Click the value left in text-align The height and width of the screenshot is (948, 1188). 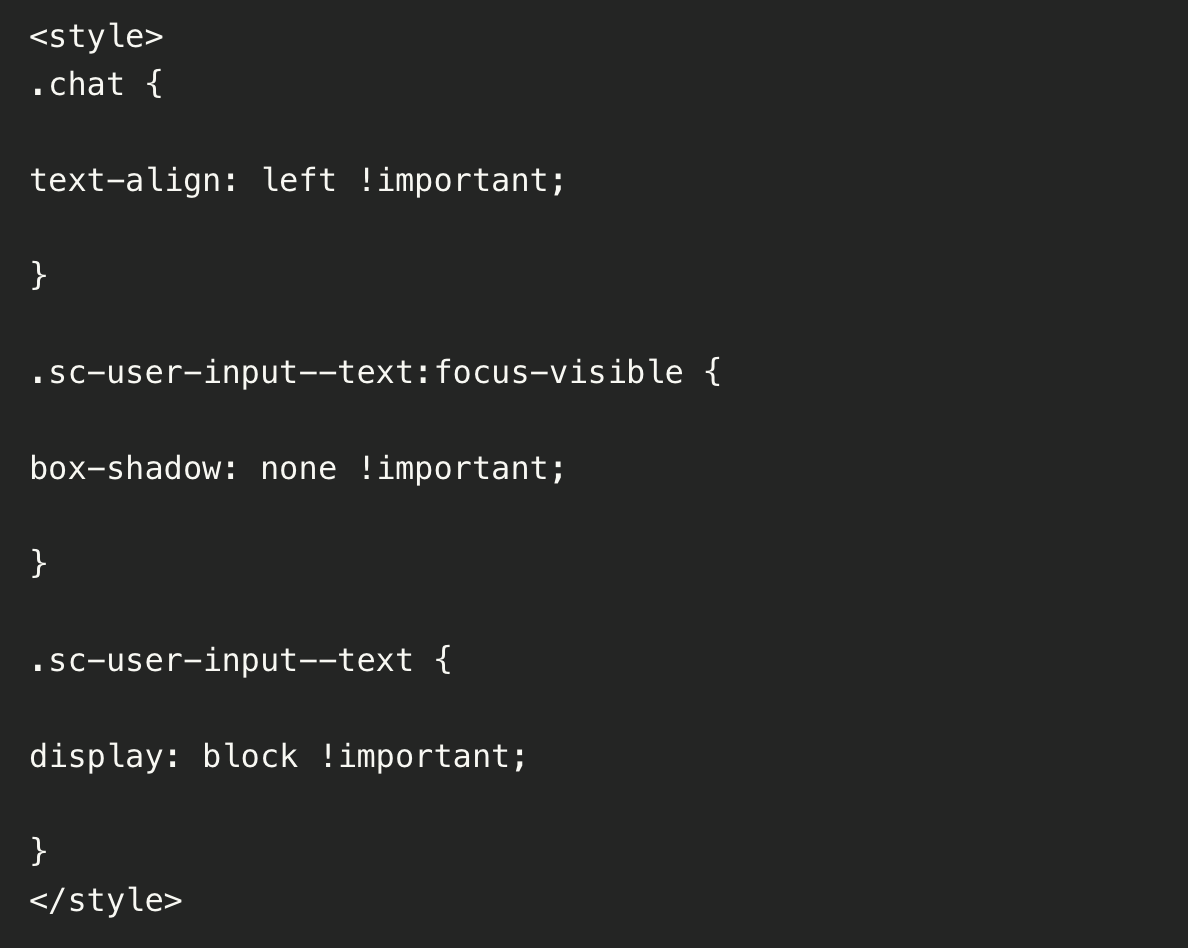pyautogui.click(x=299, y=180)
